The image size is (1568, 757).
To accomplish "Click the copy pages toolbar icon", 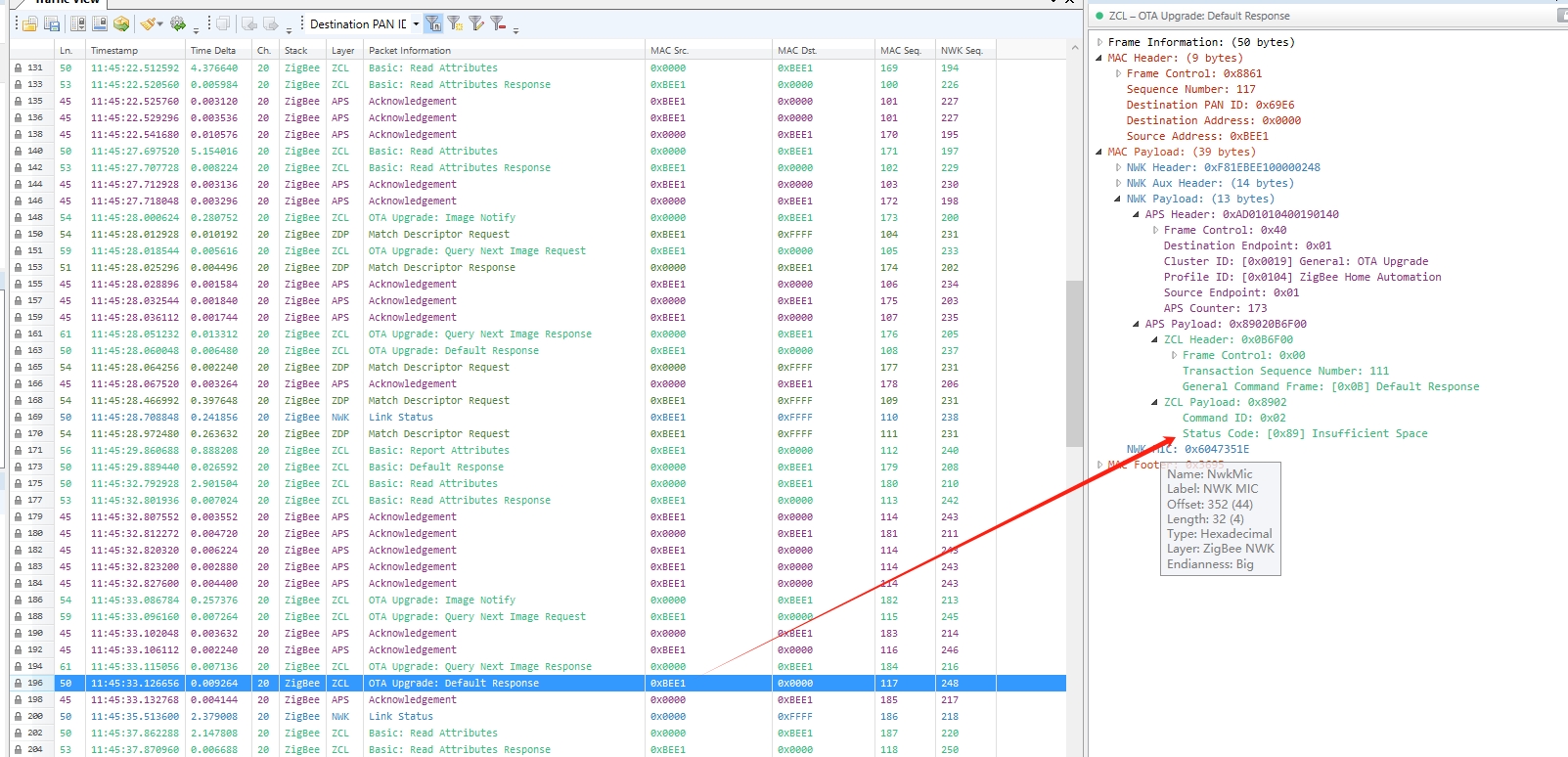I will 223,23.
